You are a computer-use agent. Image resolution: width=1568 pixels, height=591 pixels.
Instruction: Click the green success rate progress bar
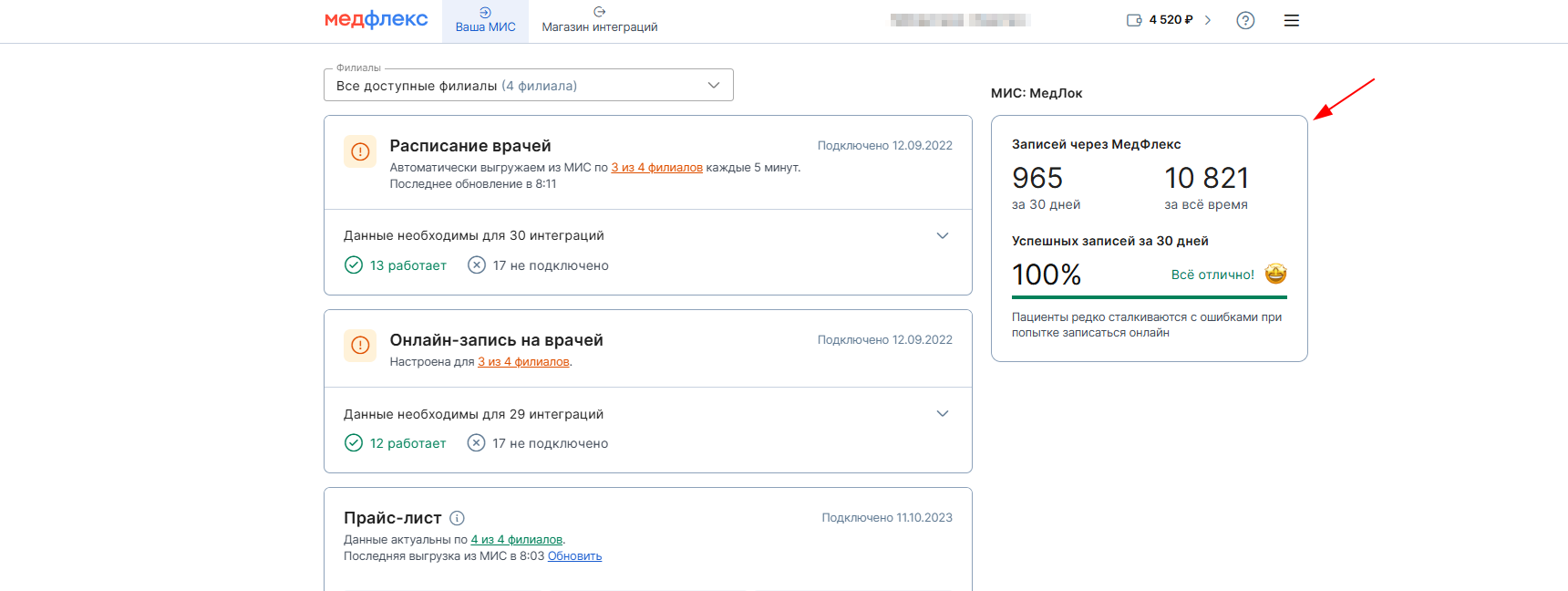(1150, 297)
